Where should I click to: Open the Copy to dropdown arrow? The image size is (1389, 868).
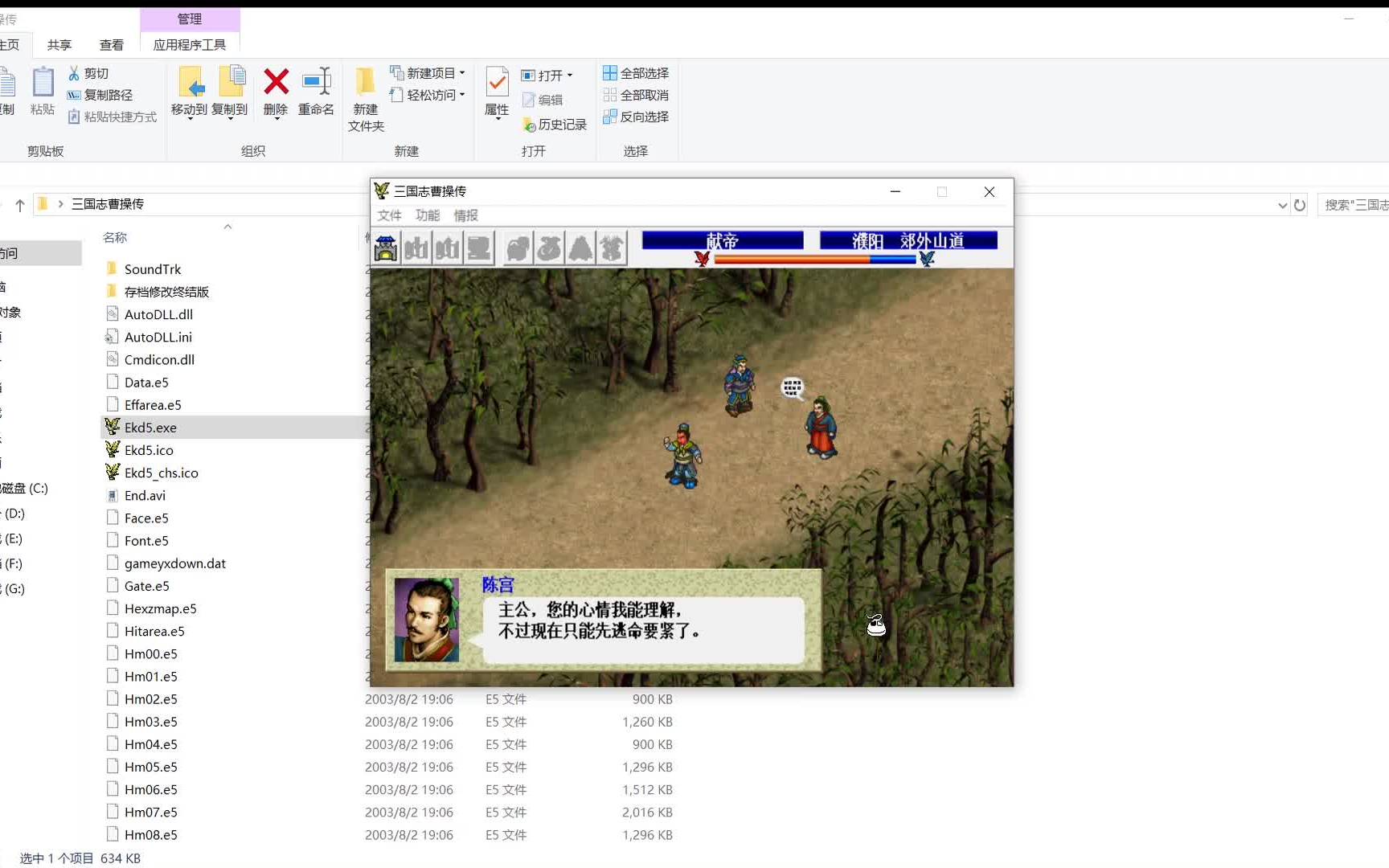coord(231,119)
